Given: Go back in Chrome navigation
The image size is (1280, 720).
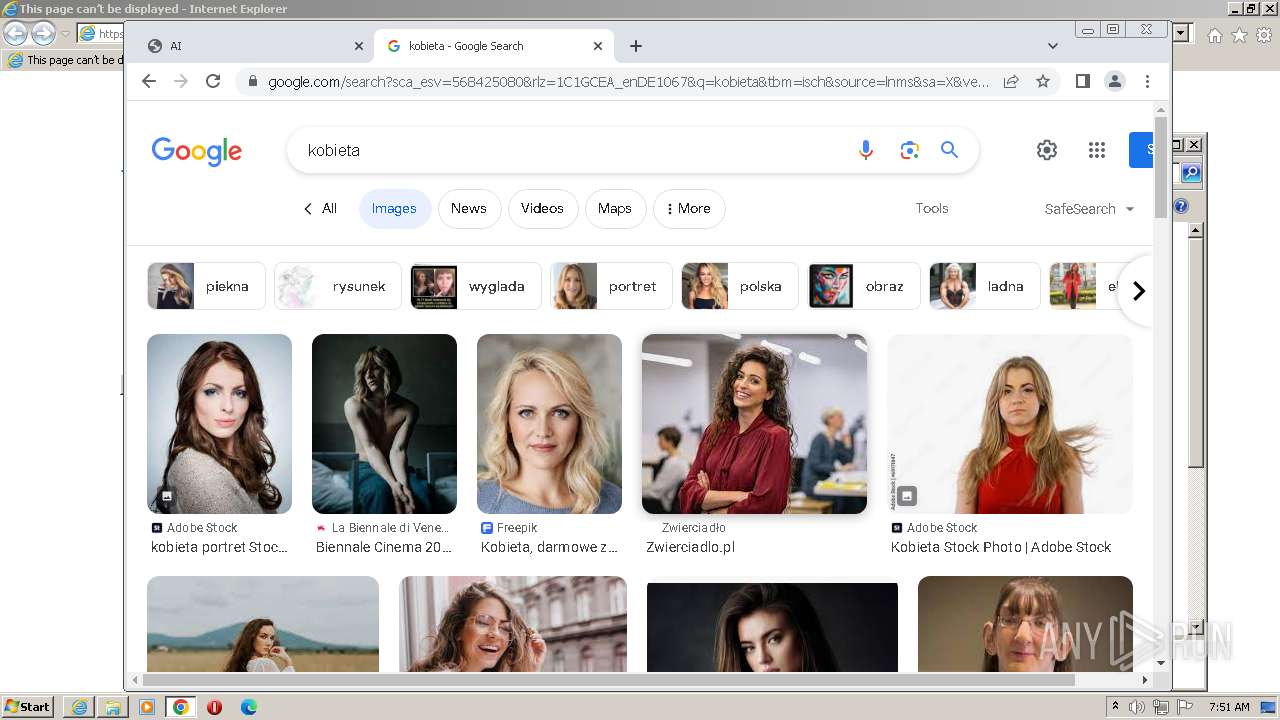Looking at the screenshot, I should [149, 81].
